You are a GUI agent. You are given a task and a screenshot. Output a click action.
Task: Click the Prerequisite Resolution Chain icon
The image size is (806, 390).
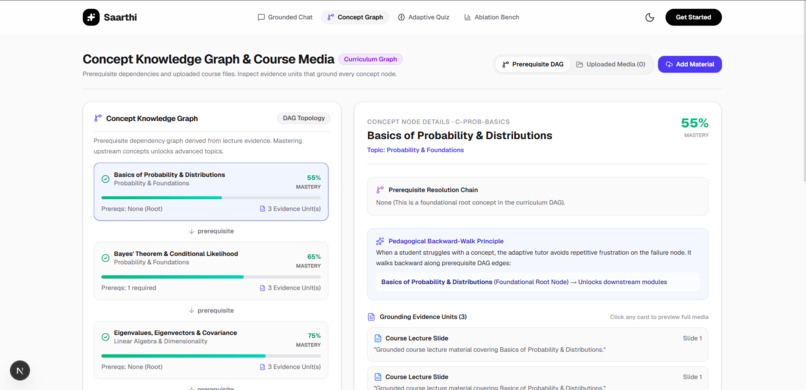point(380,190)
